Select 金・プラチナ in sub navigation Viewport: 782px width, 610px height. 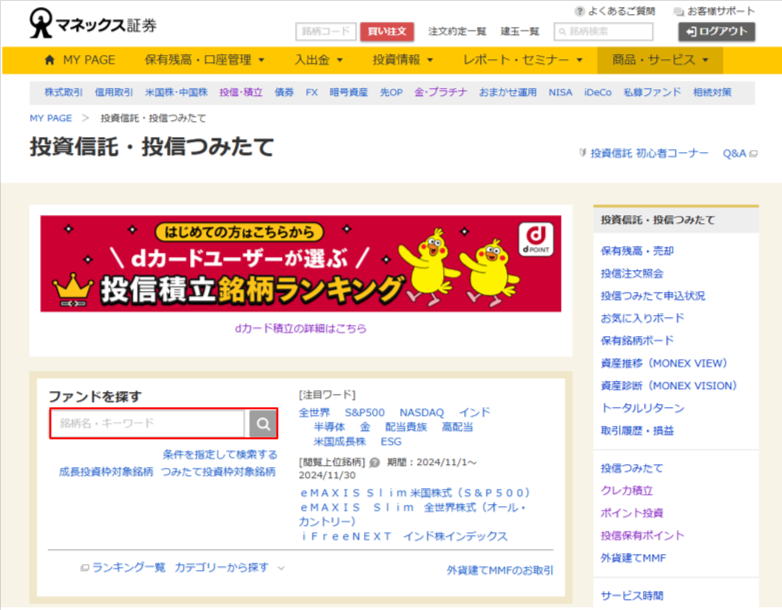(441, 92)
